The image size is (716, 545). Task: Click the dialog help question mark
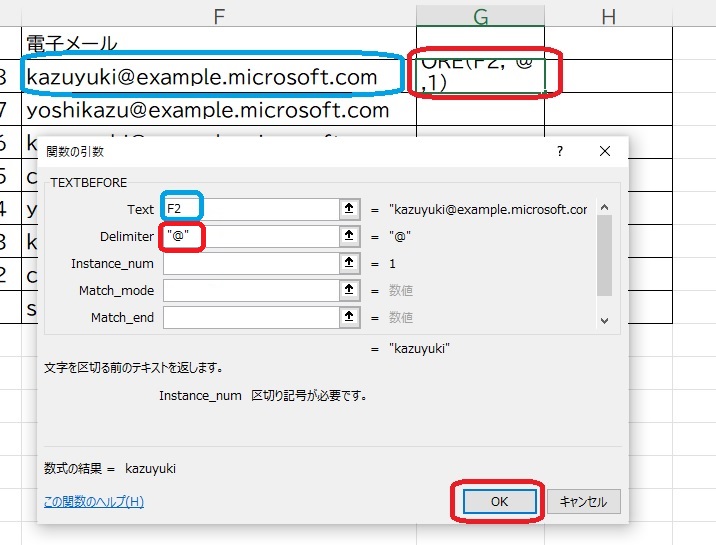click(560, 152)
